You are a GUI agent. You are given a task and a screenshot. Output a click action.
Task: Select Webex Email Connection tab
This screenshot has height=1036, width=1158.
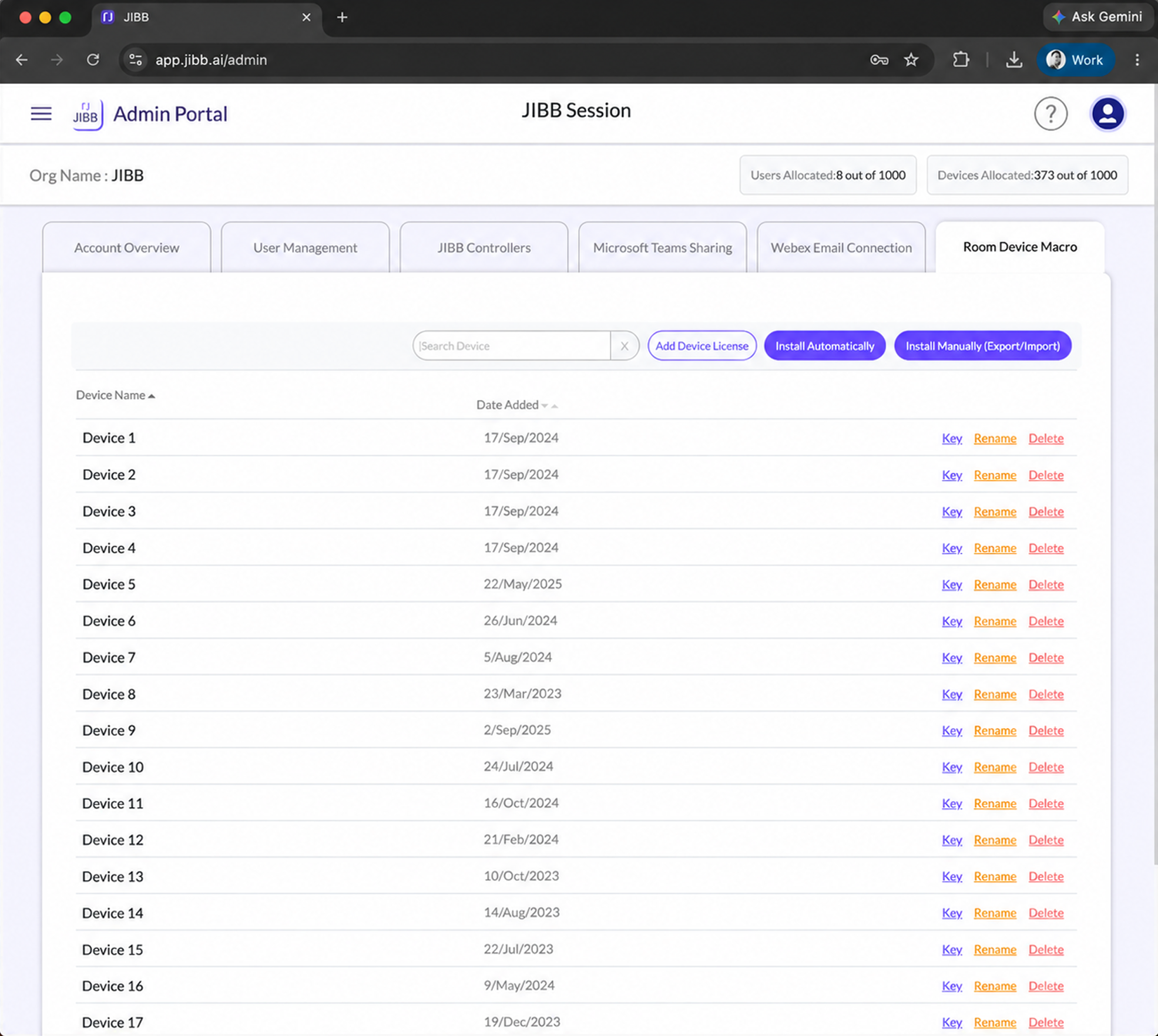[841, 247]
